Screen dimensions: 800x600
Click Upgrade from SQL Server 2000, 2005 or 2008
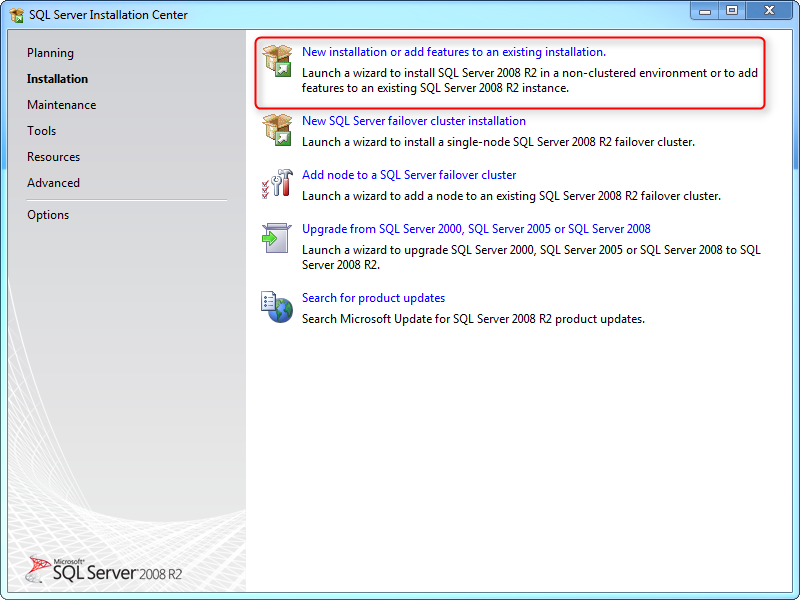(x=477, y=229)
